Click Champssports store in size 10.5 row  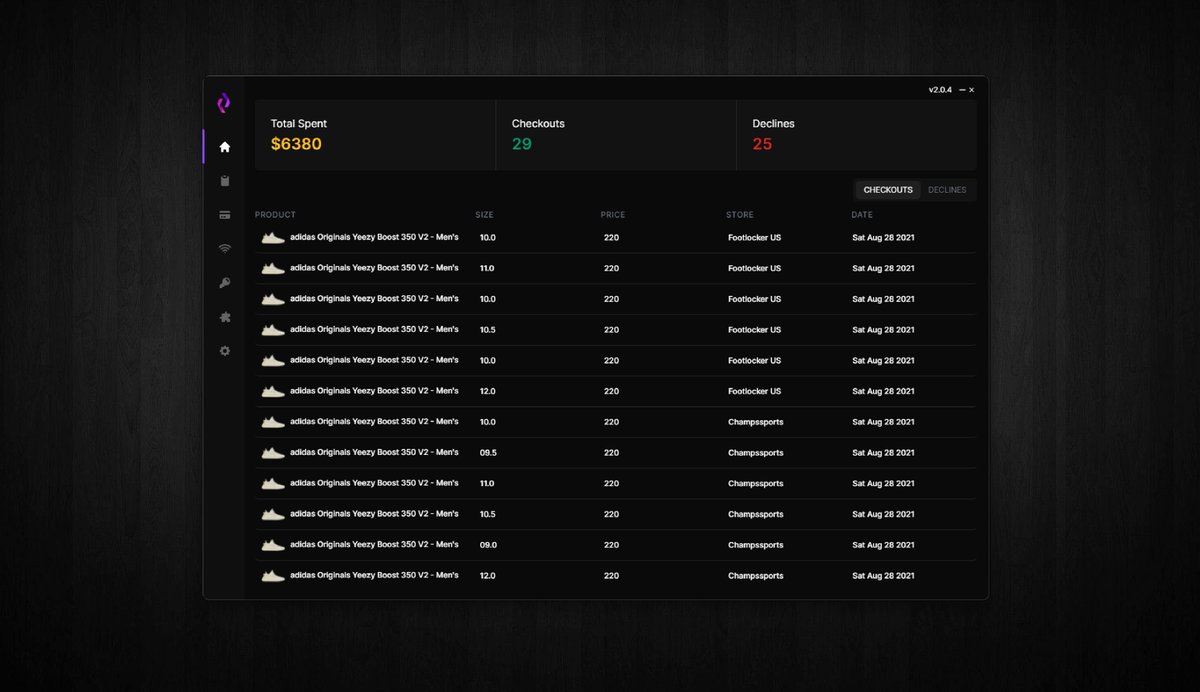point(756,514)
